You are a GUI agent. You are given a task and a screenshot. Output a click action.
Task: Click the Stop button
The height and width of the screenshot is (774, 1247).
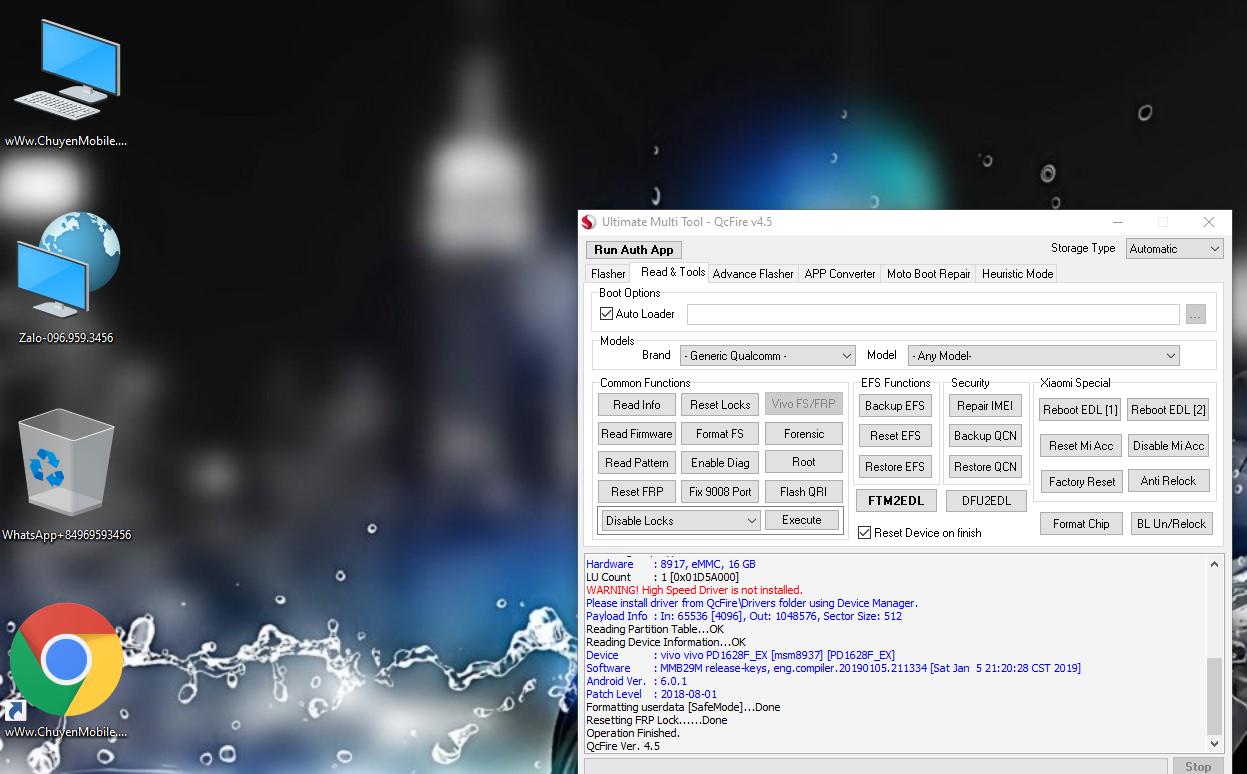pos(1198,767)
